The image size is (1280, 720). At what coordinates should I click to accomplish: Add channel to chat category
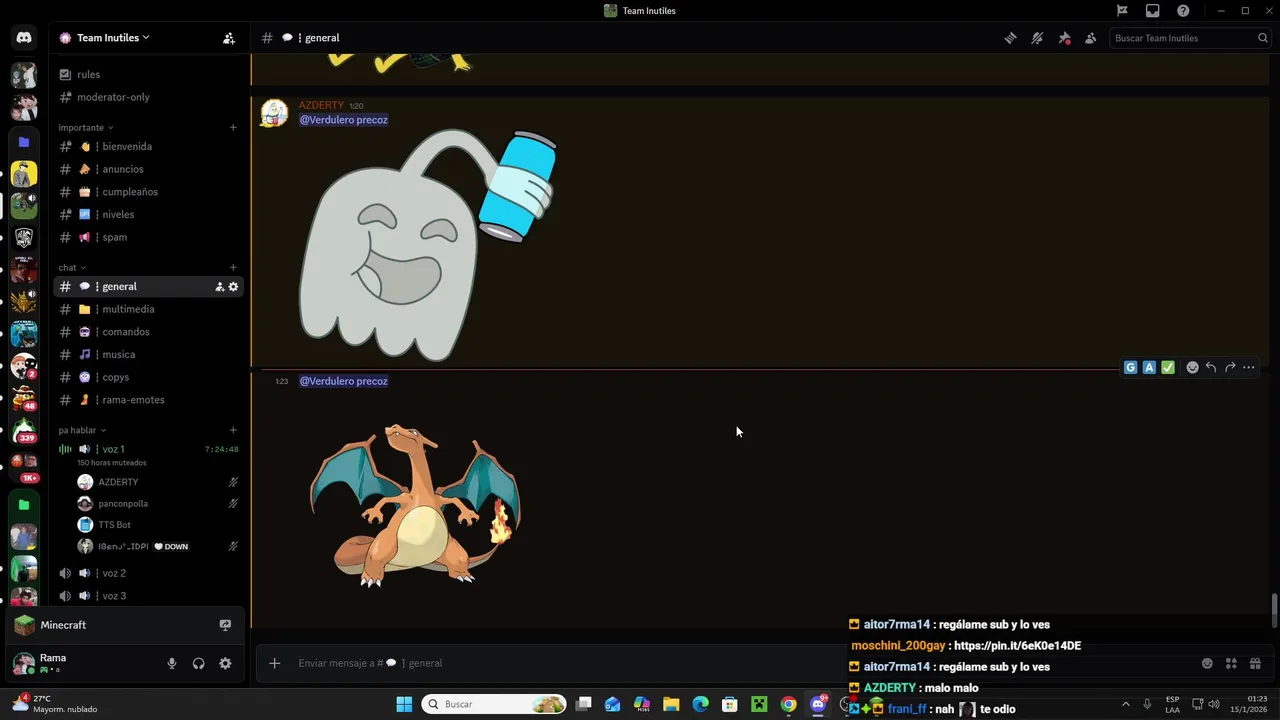[233, 267]
